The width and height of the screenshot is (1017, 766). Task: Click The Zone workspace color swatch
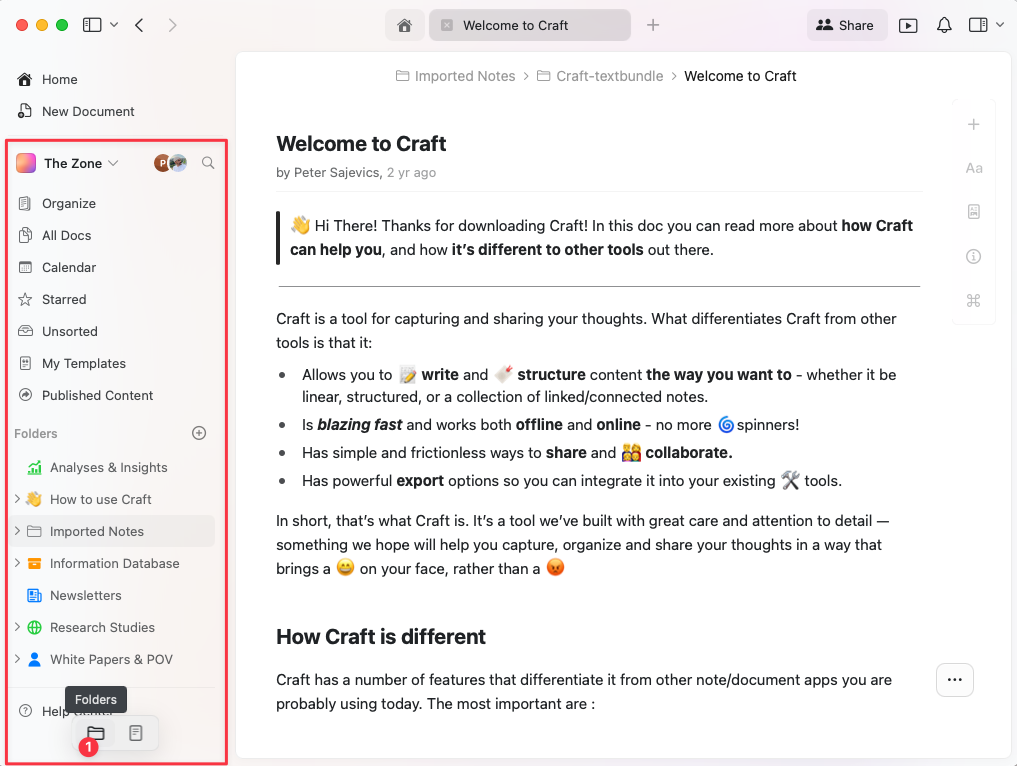[25, 162]
